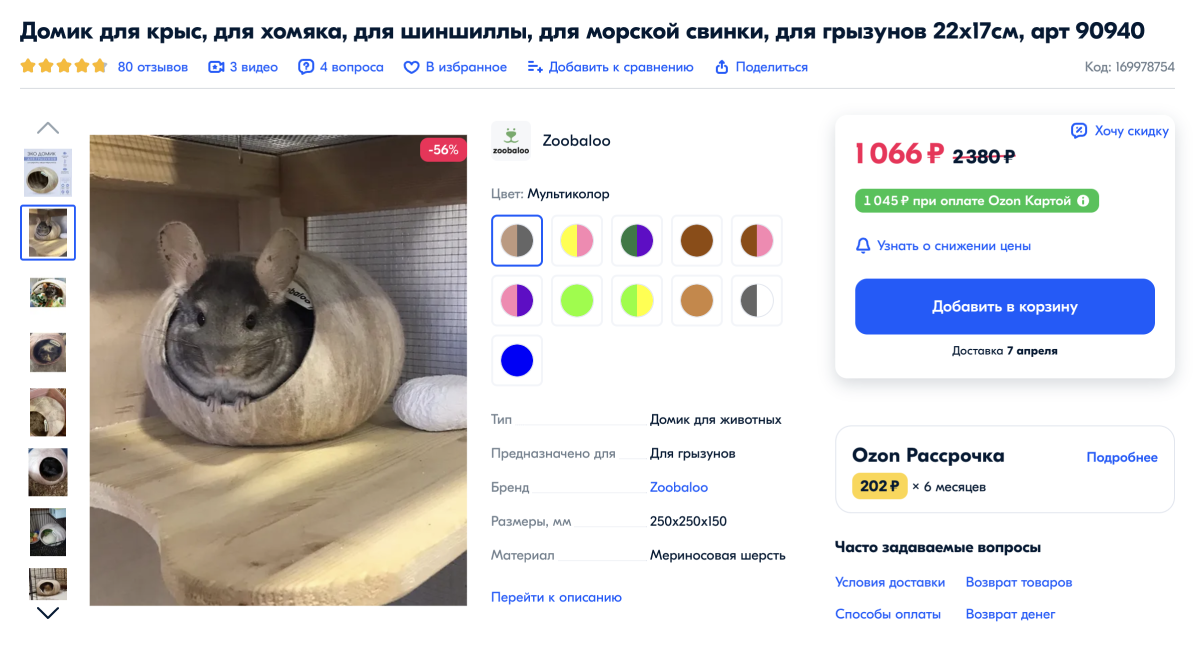Click the Хочу скидку discount icon
1200x650 pixels.
pos(1079,131)
